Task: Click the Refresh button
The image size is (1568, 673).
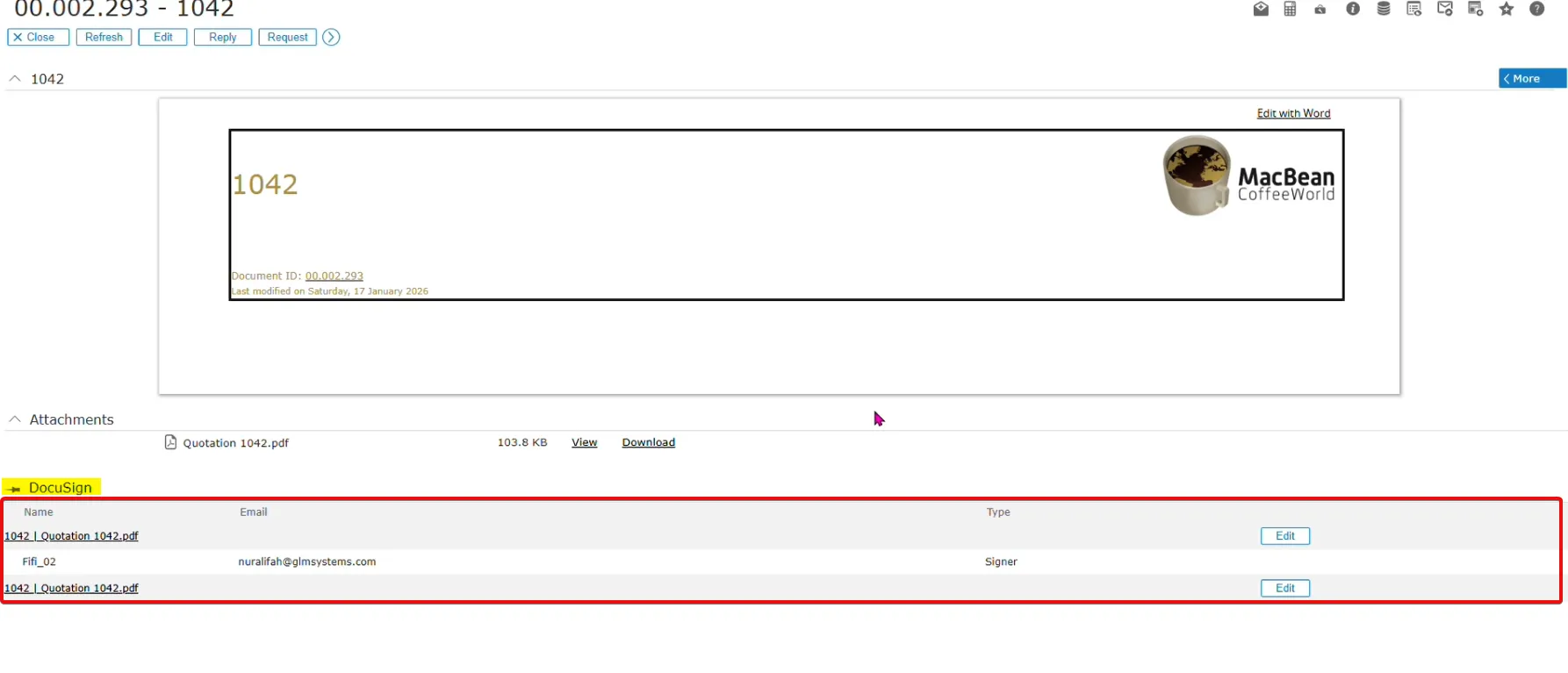Action: click(104, 37)
